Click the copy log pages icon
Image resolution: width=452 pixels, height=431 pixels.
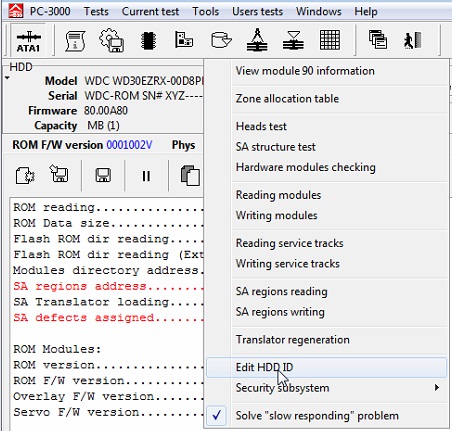[x=190, y=175]
